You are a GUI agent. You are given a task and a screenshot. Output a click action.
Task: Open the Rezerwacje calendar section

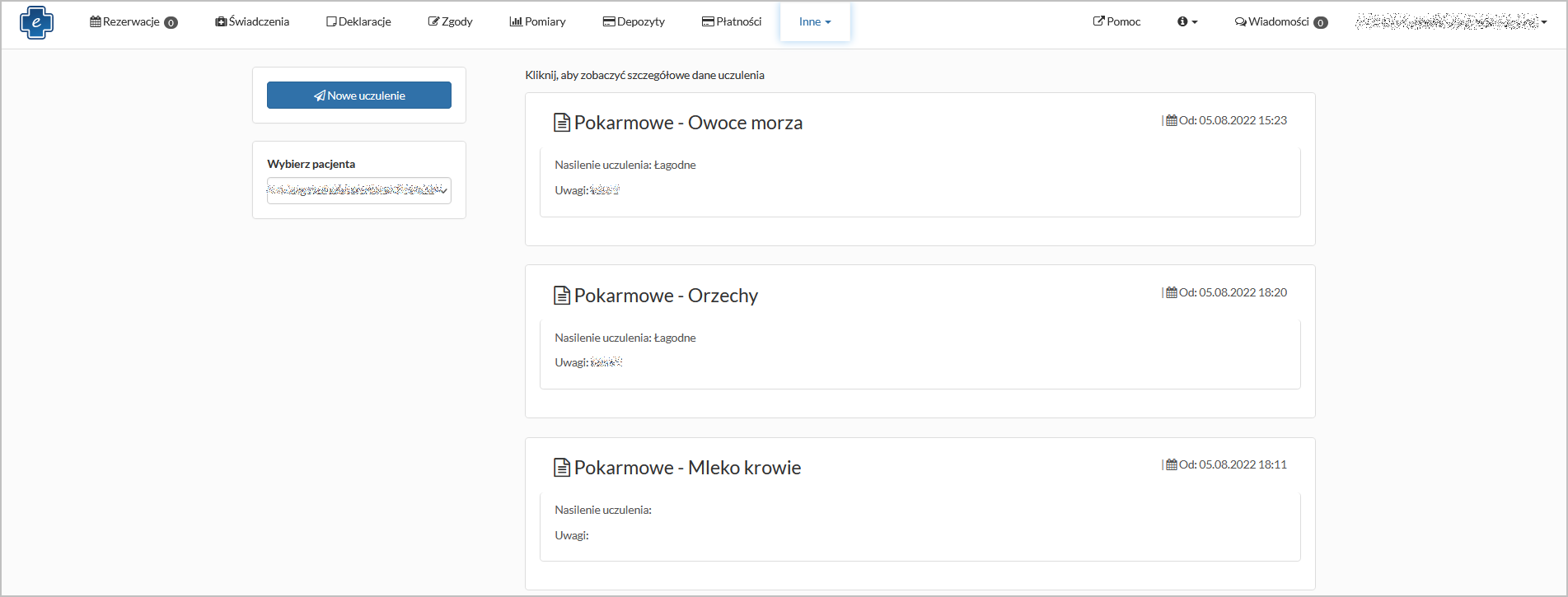coord(133,22)
